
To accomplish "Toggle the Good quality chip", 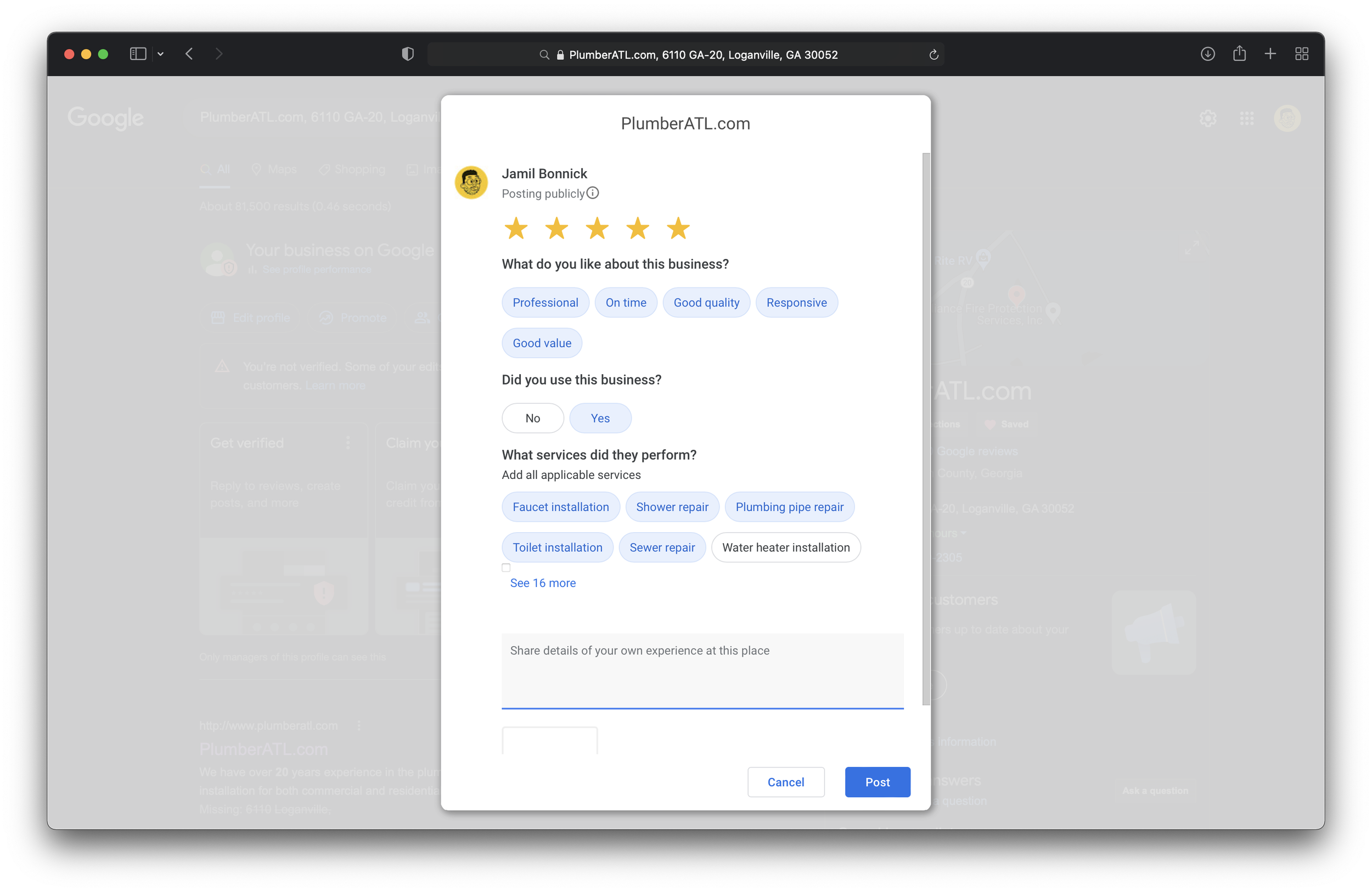I will pos(706,302).
